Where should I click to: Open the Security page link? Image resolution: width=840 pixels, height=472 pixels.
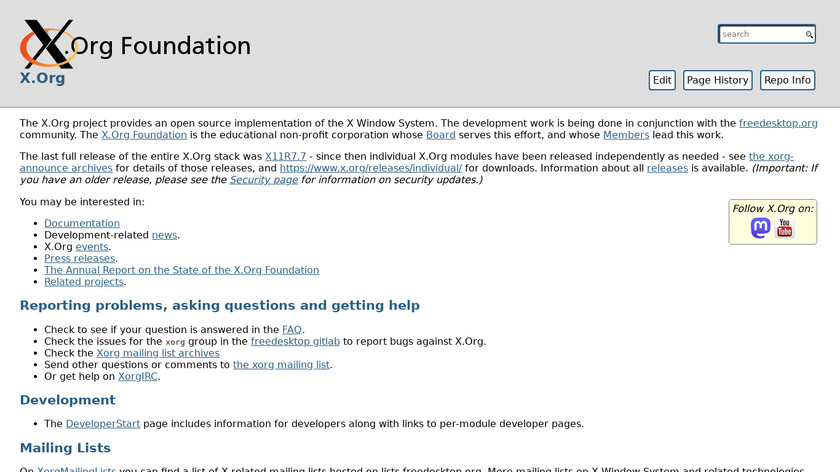pos(264,180)
